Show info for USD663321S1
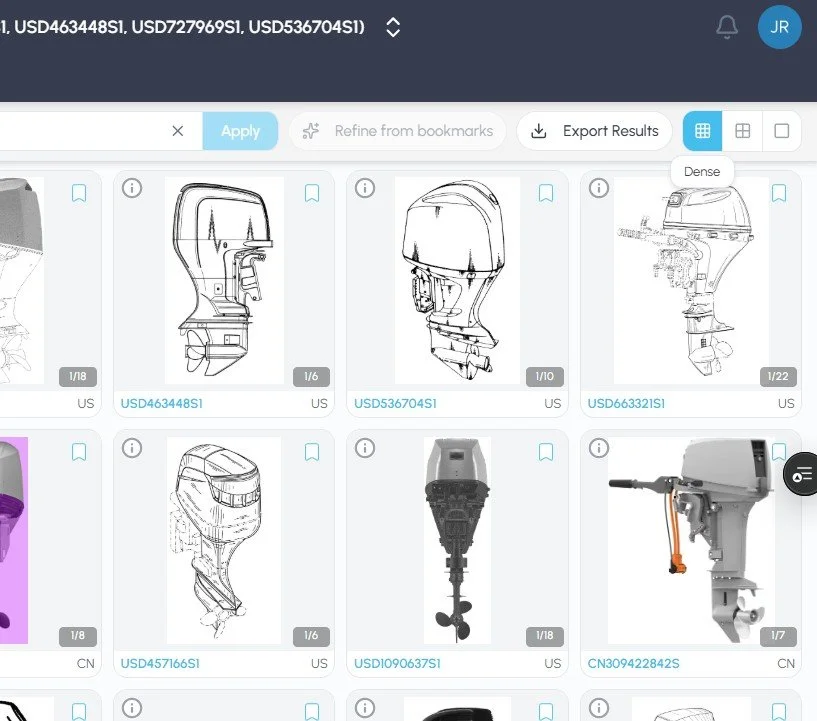Screen dimensions: 817x721 [x=599, y=188]
